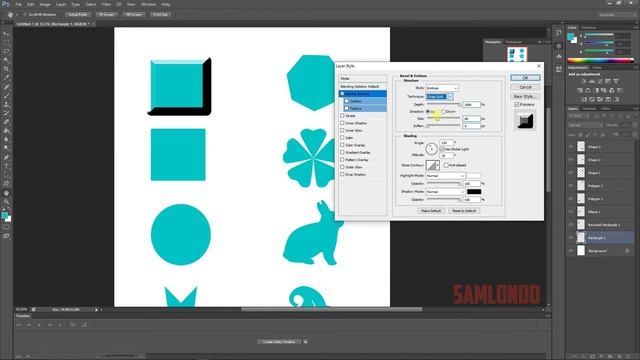Open the Shadow Mode dropdown
The height and width of the screenshot is (360, 640).
pos(445,192)
